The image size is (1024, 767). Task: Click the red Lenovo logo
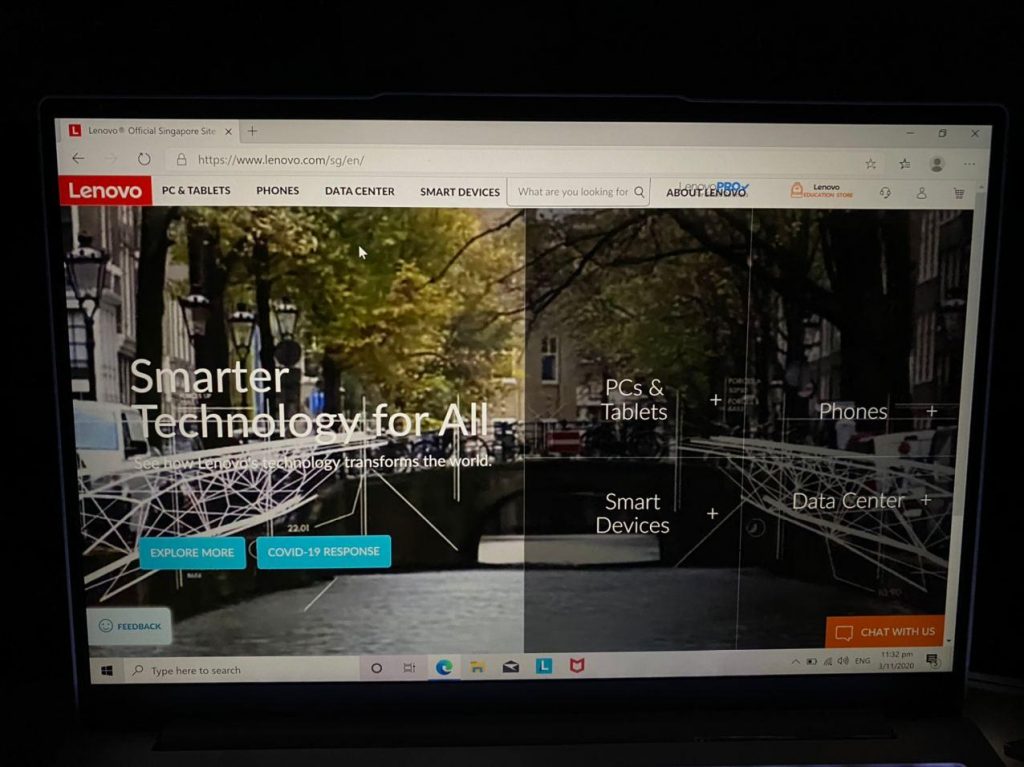click(105, 190)
